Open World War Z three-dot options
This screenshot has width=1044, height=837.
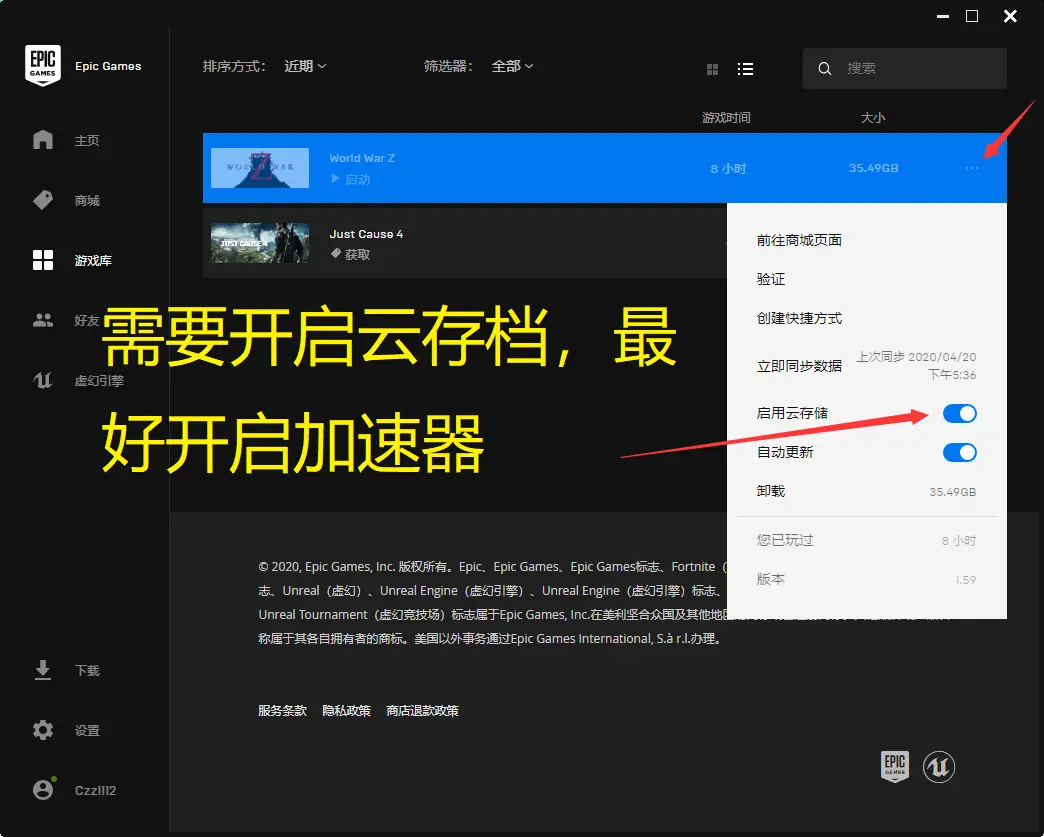click(972, 168)
